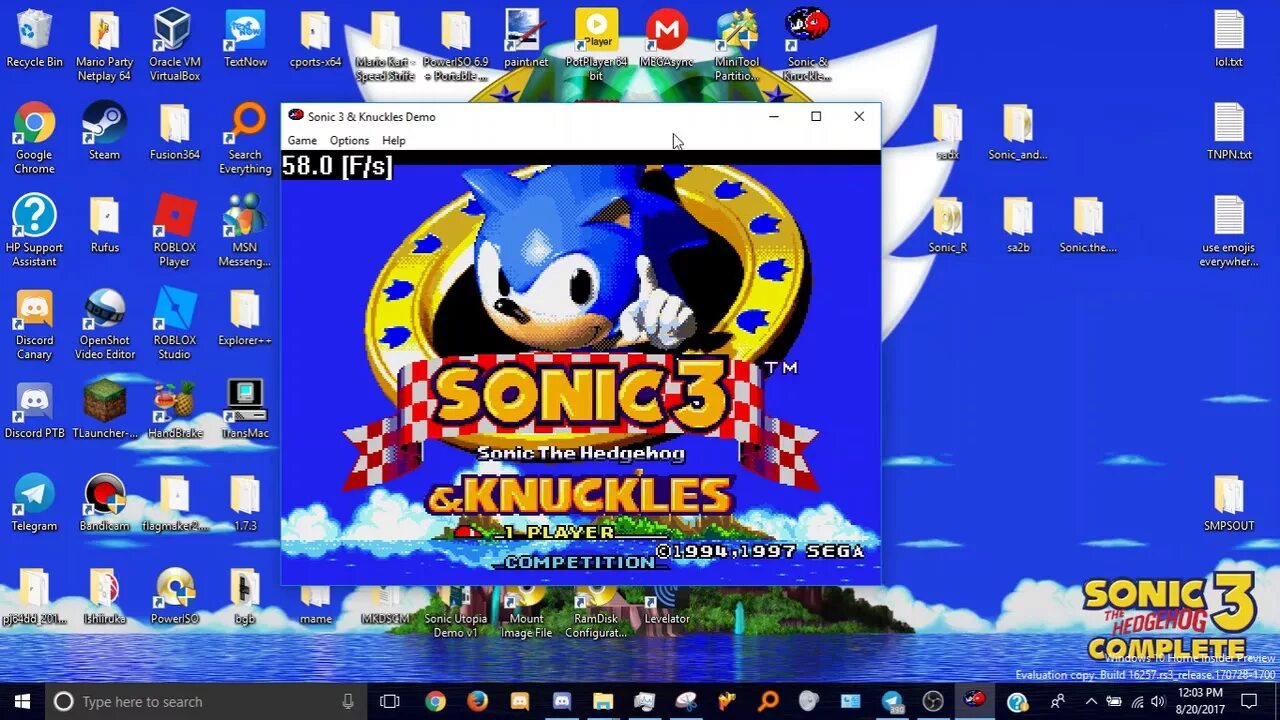
Task: Launch ROBLOX Studio shortcut
Action: pyautogui.click(x=174, y=325)
